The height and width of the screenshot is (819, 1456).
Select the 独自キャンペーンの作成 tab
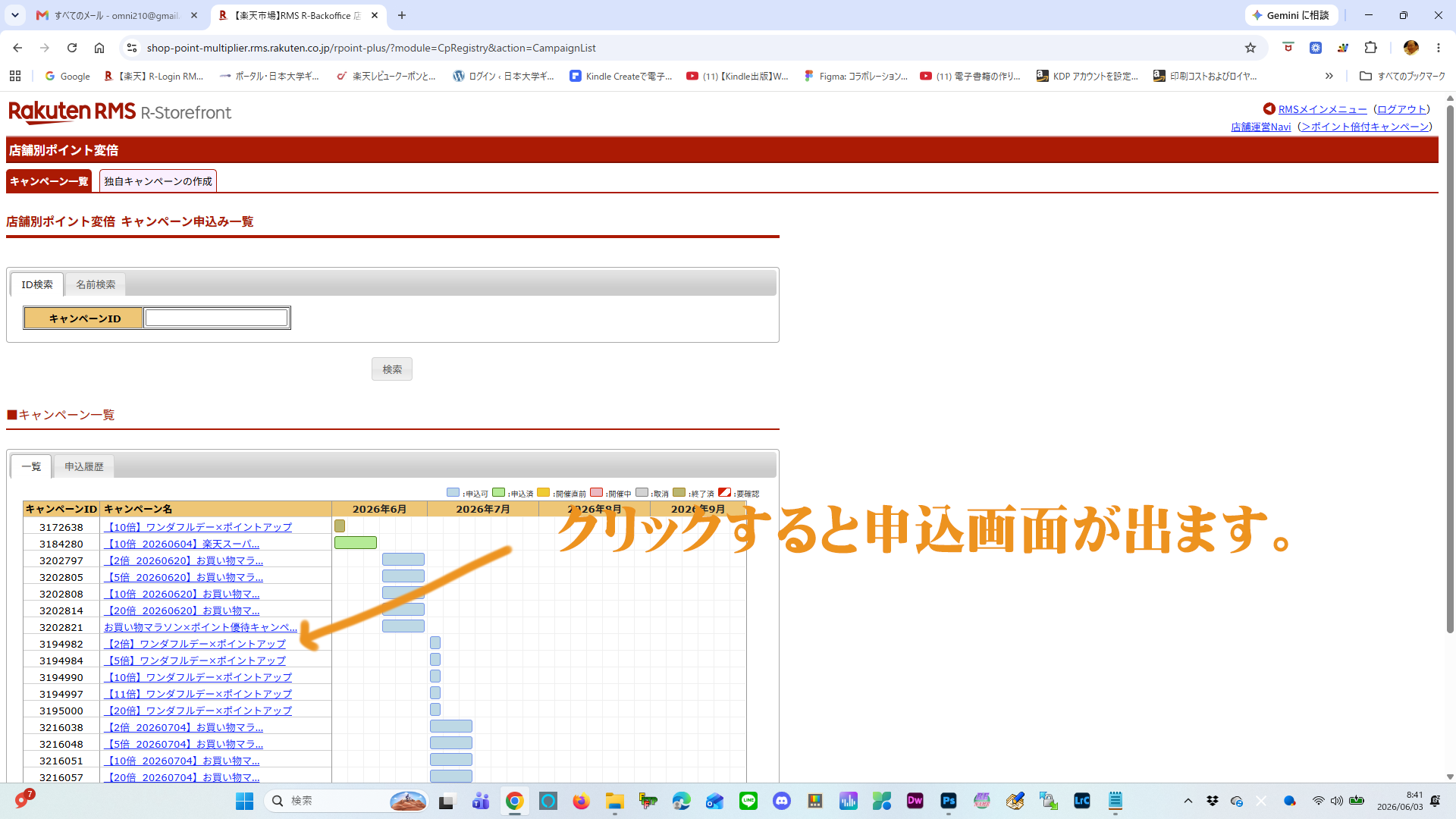158,181
